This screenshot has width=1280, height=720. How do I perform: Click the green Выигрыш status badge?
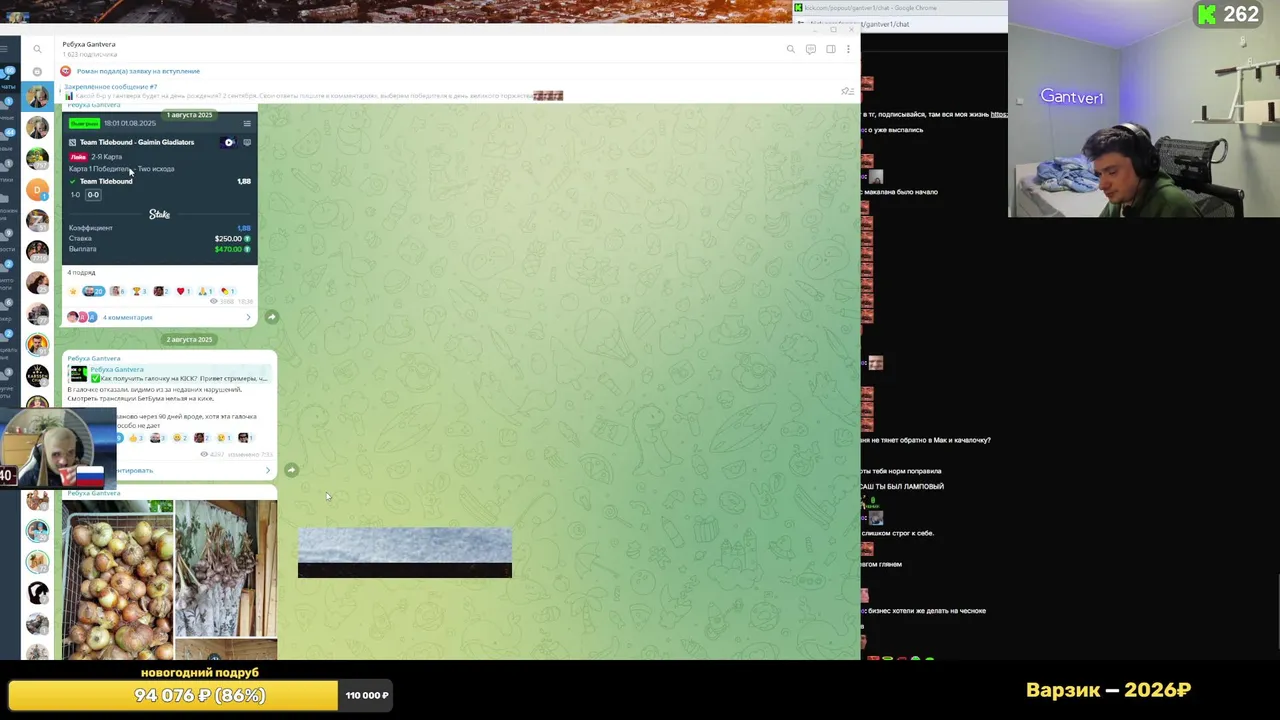pos(84,124)
